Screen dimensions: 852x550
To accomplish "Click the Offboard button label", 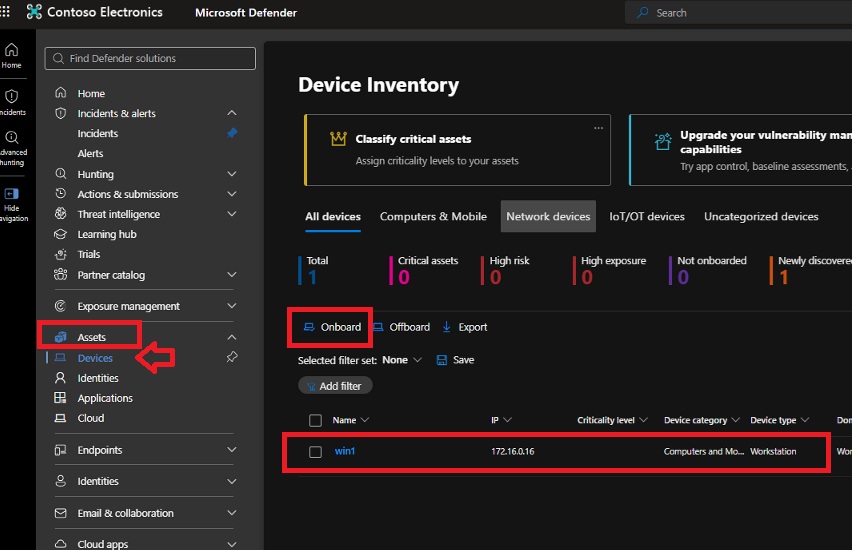I will point(410,327).
